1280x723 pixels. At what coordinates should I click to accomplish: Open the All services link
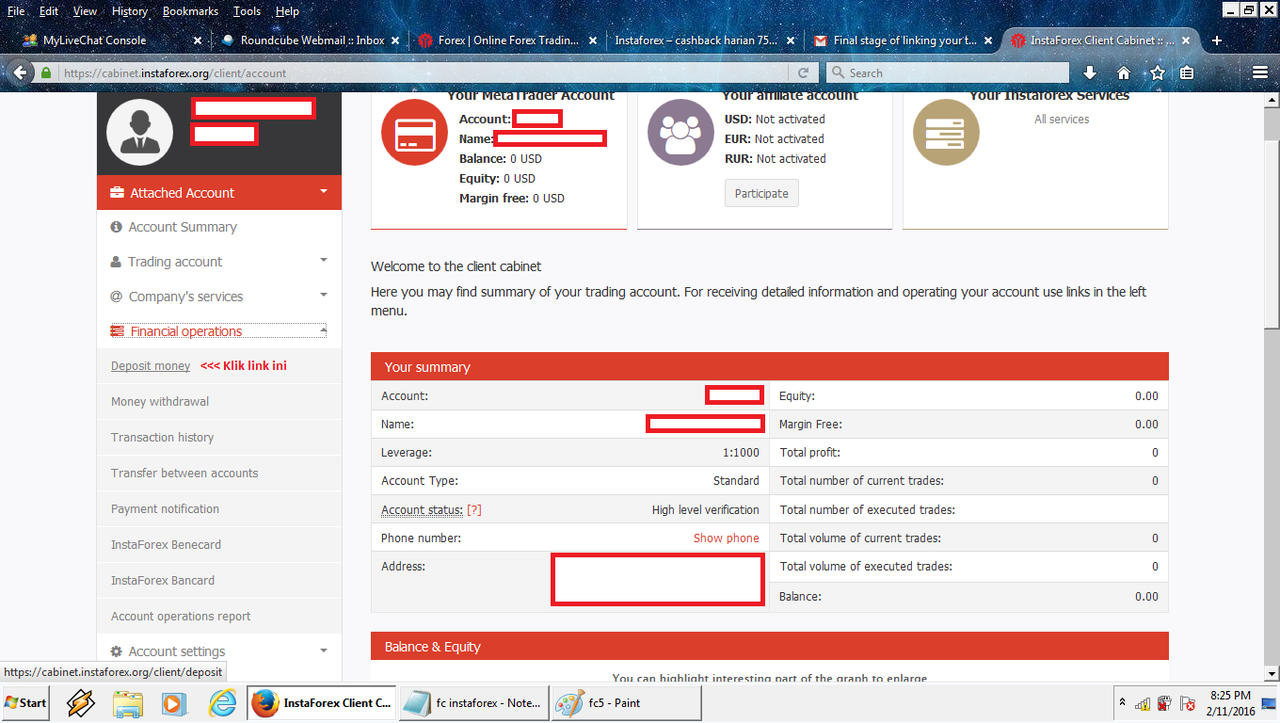click(x=1061, y=119)
